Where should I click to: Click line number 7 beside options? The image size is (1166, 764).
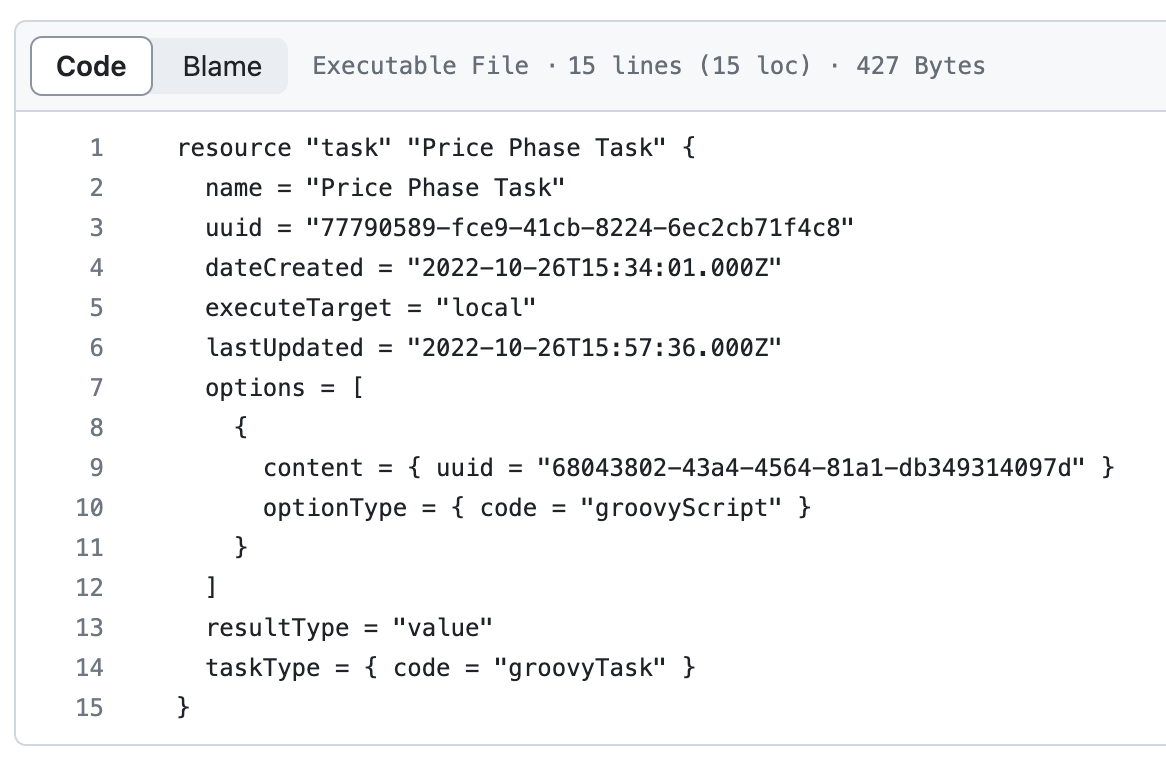point(95,387)
